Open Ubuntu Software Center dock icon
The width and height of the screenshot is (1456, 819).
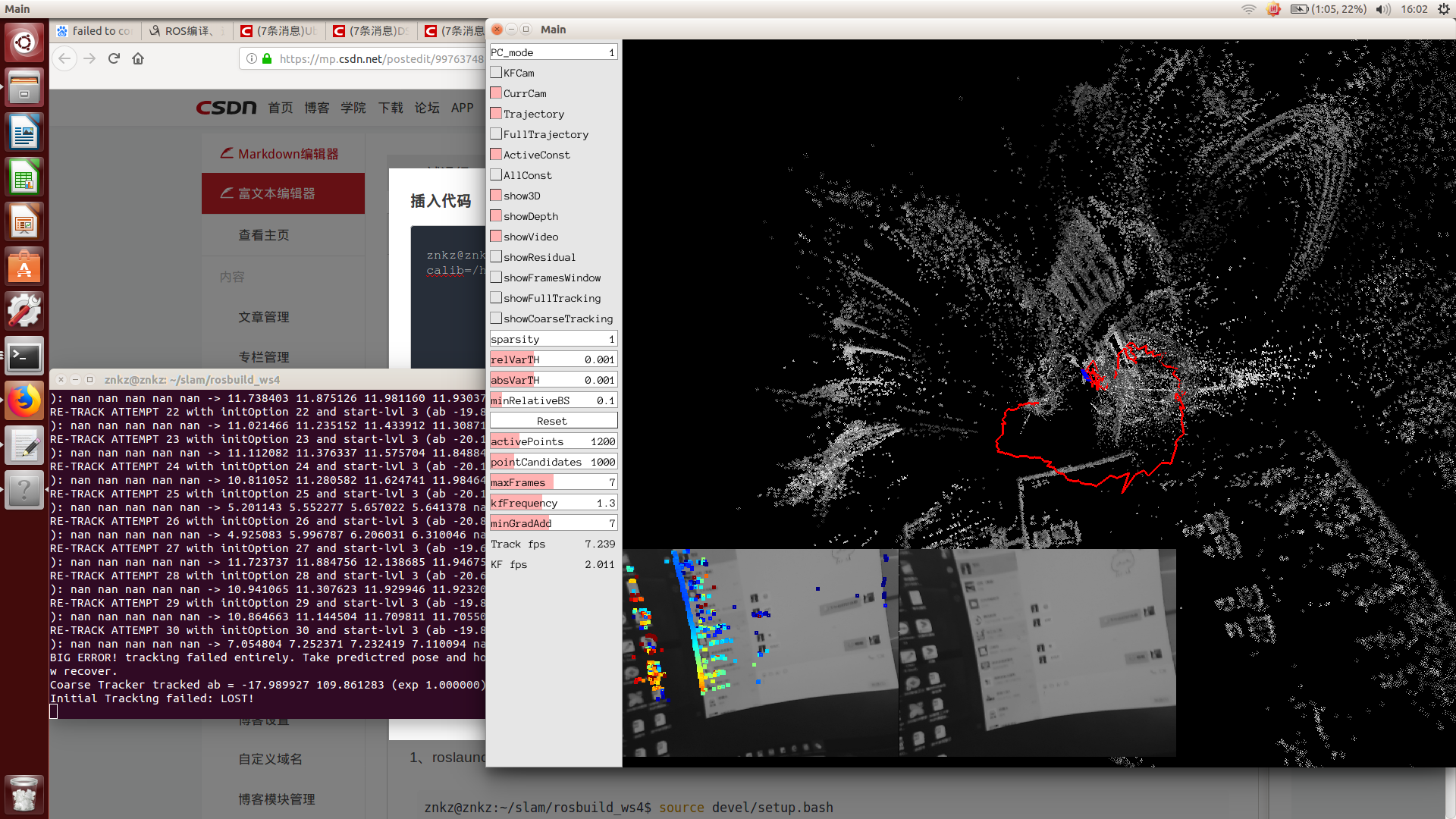pos(24,267)
